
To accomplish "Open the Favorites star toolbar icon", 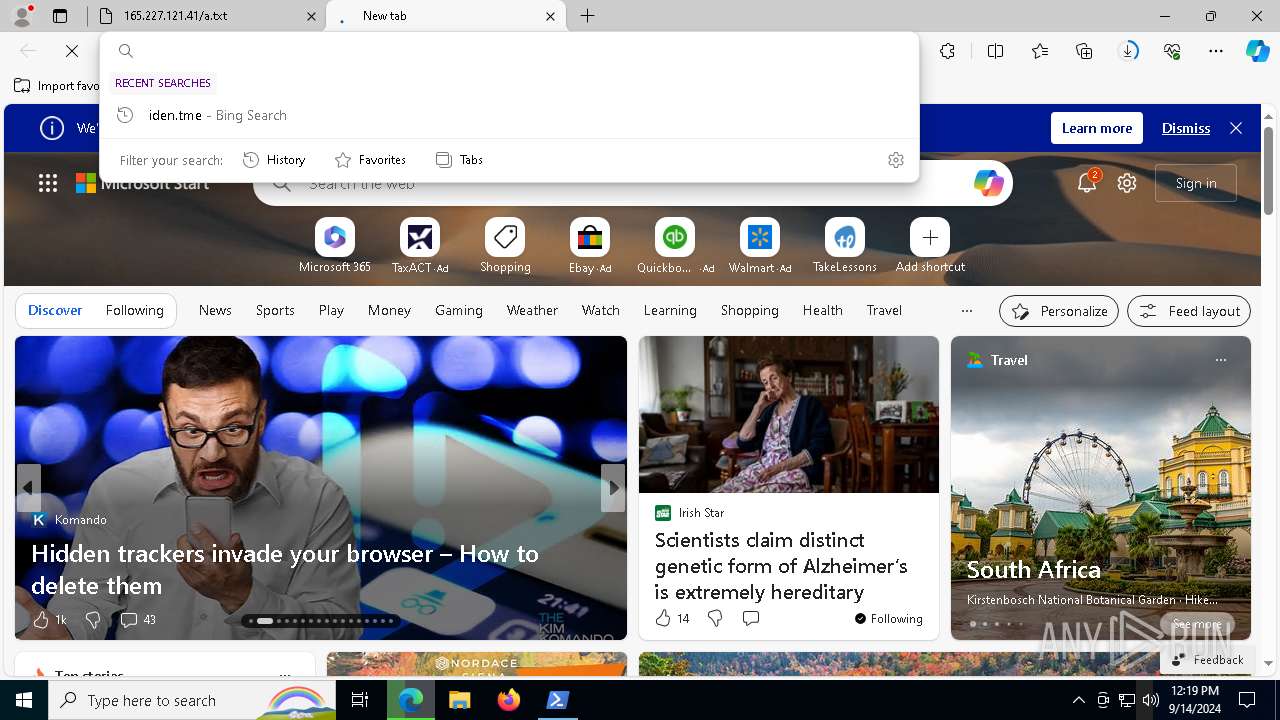I will click(x=1040, y=51).
